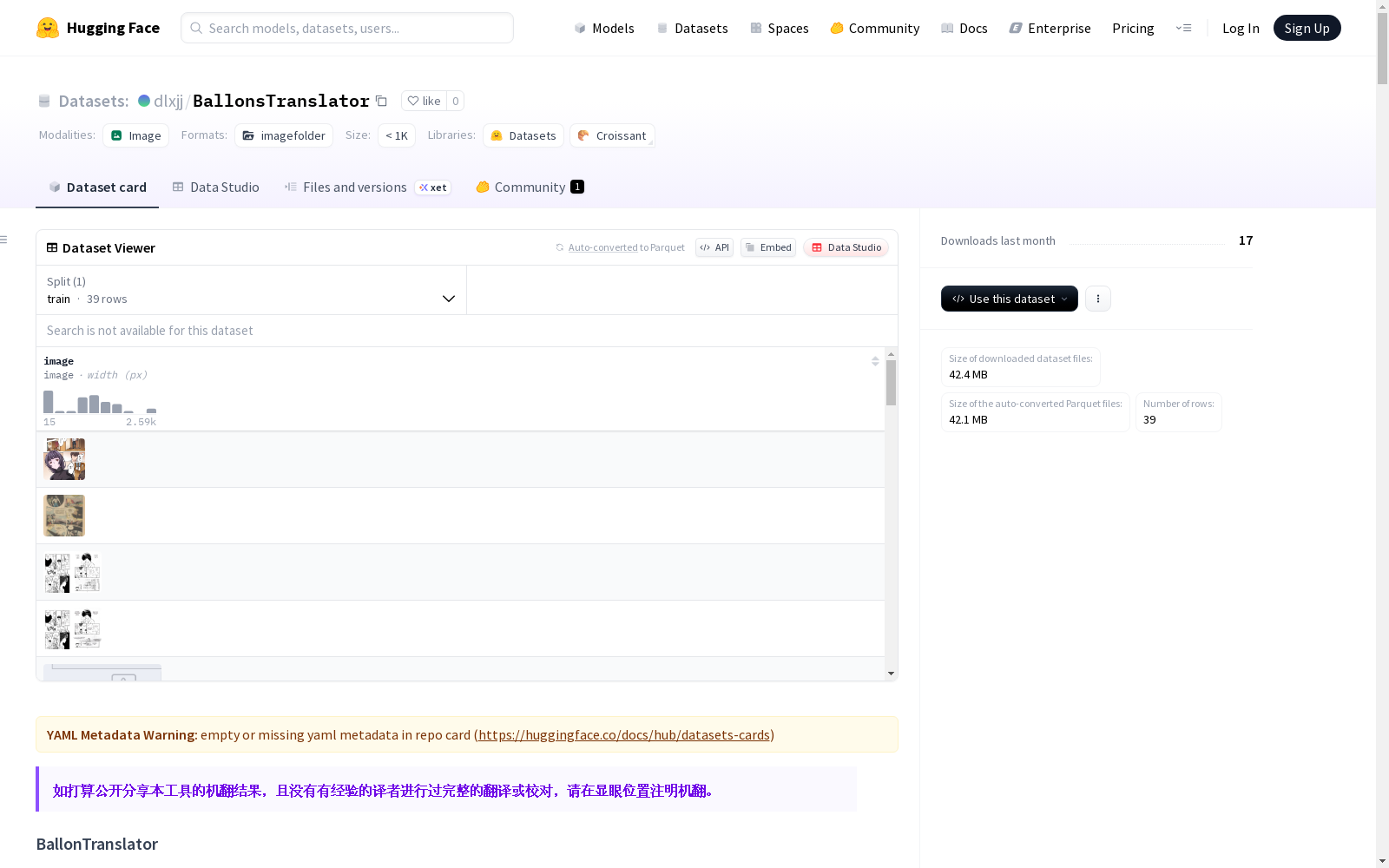Click the < 1K size tag
This screenshot has height=868, width=1389.
pos(397,135)
